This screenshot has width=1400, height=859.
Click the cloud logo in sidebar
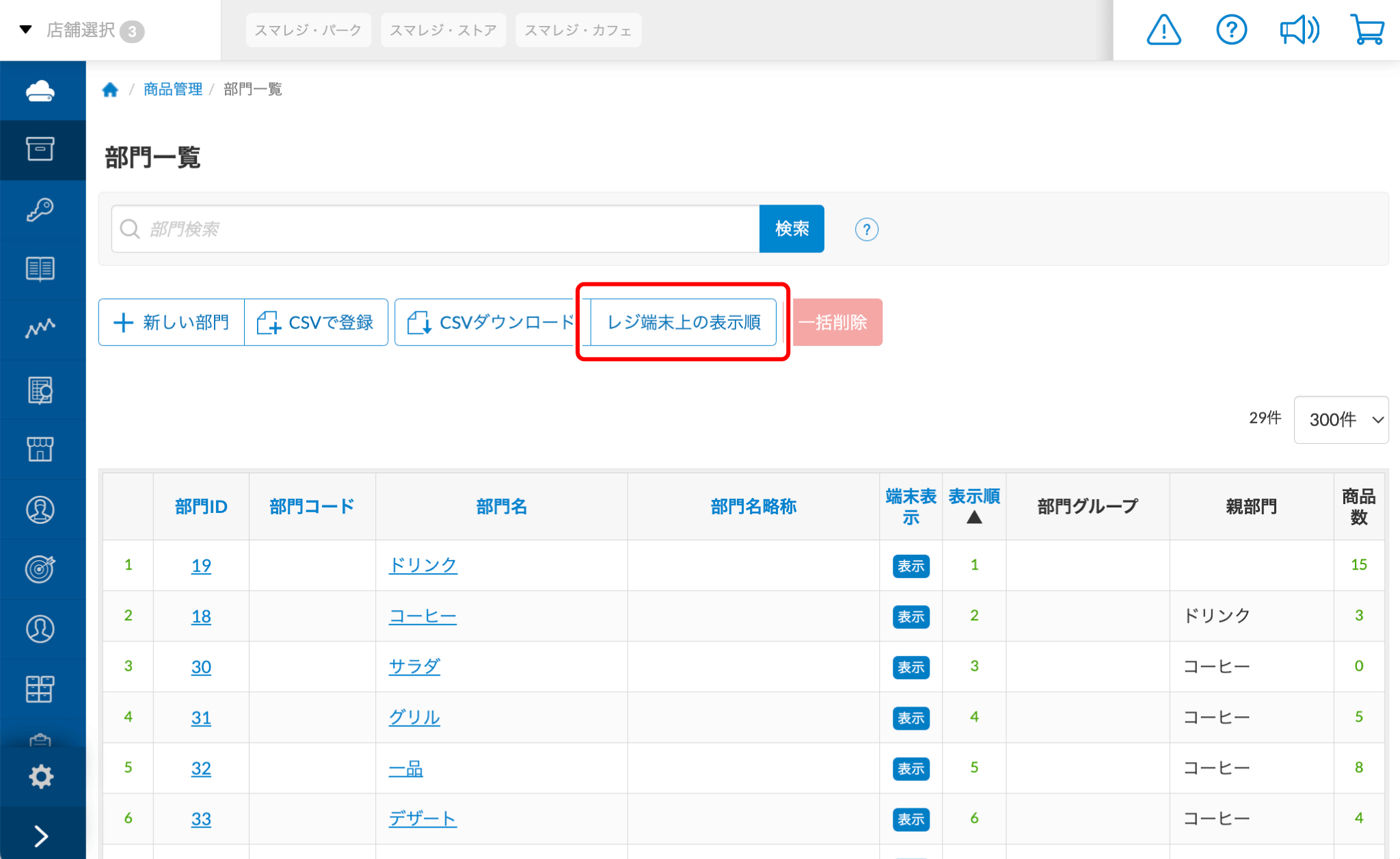pos(41,90)
